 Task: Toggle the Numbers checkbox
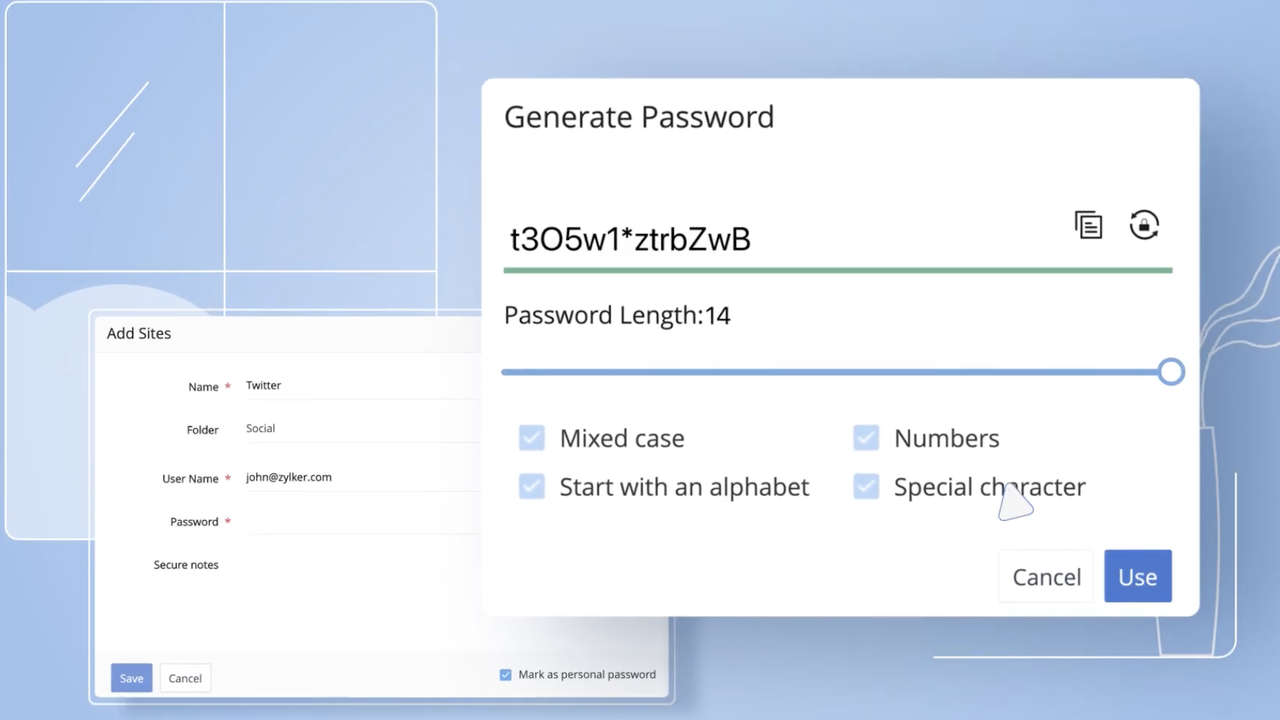[x=866, y=438]
